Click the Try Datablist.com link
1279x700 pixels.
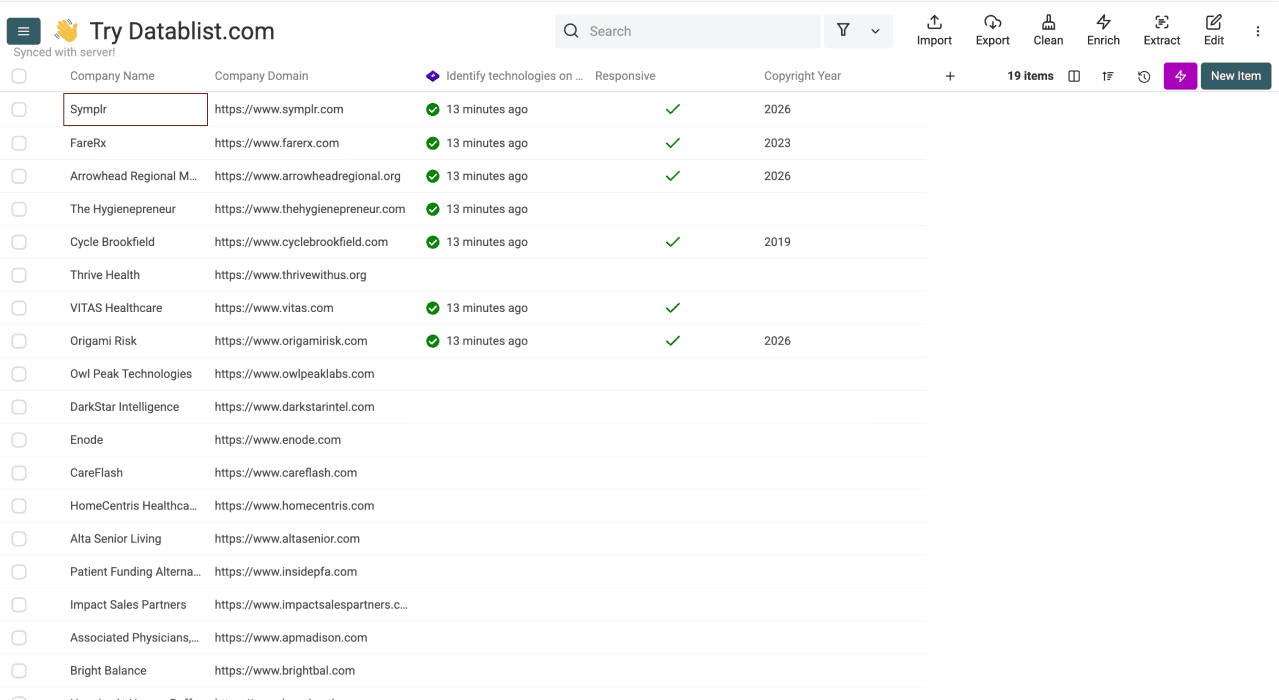pos(182,31)
